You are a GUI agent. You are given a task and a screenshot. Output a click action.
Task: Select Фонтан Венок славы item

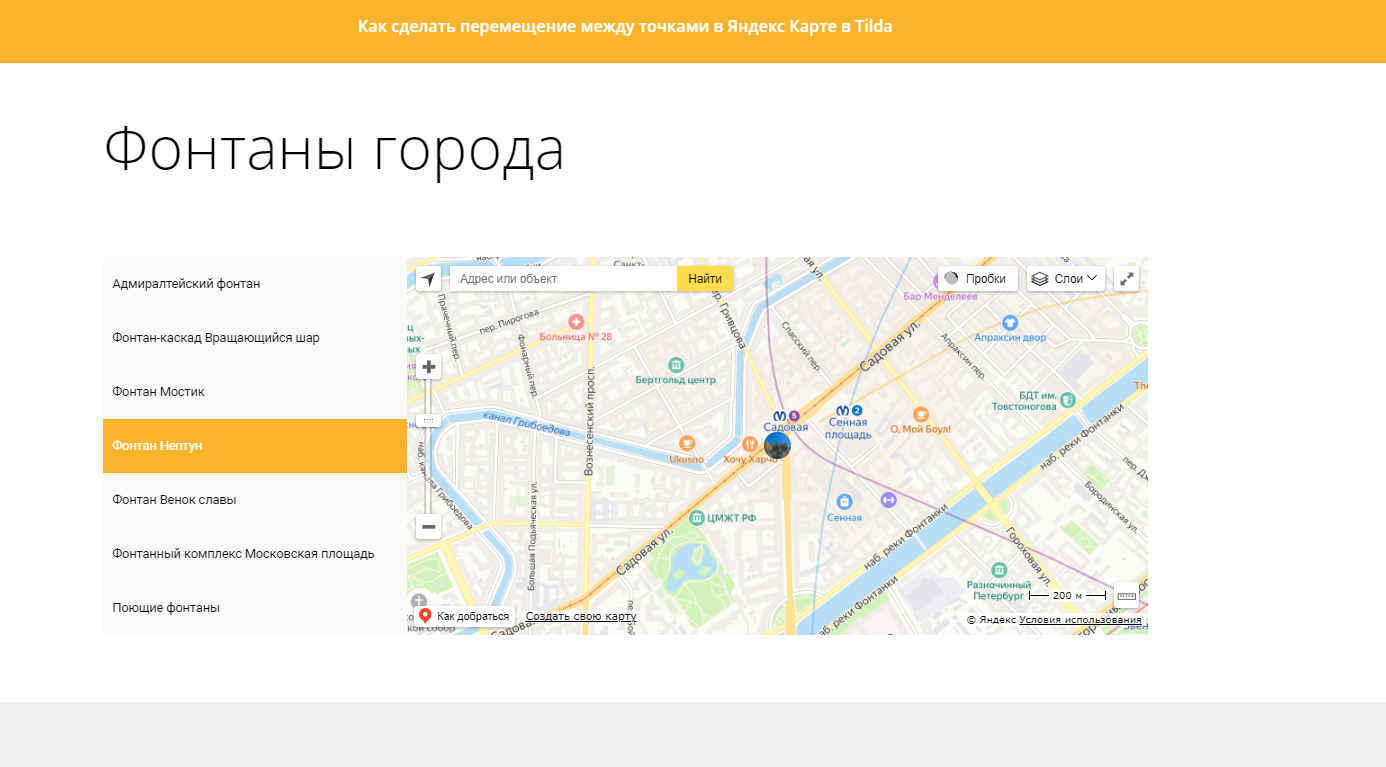pos(255,500)
